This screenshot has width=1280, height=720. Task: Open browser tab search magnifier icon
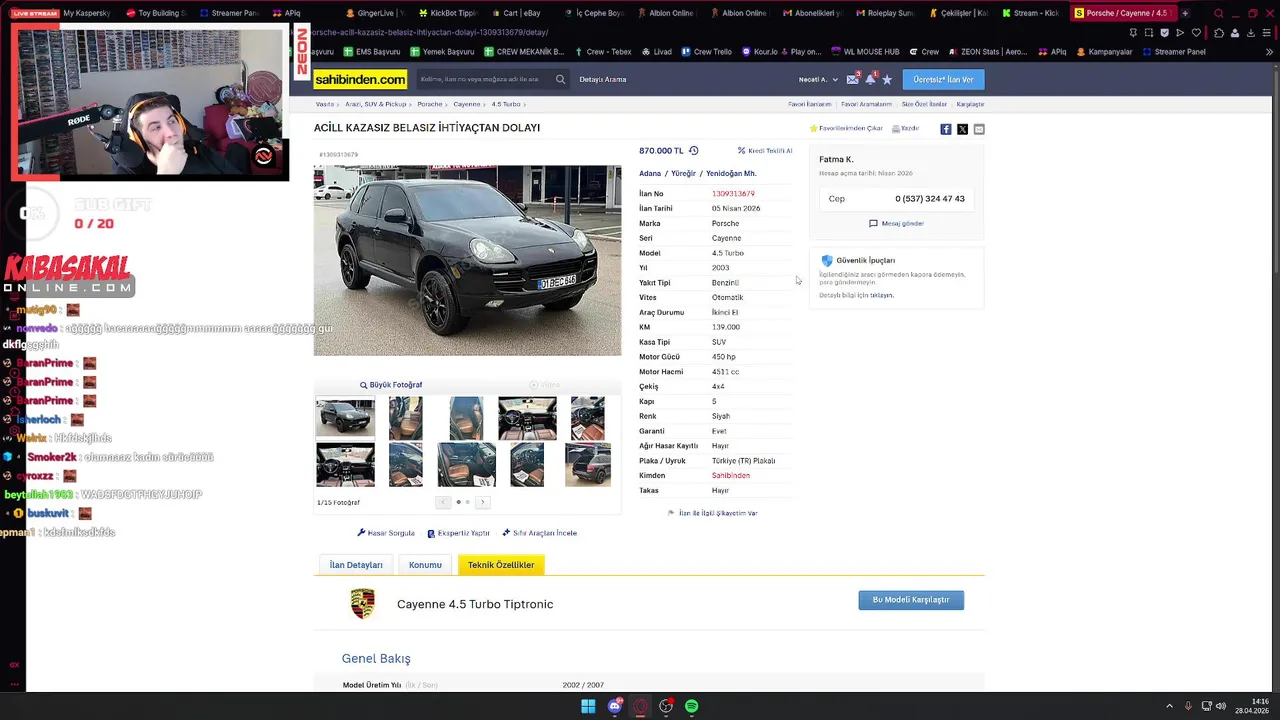[1218, 13]
